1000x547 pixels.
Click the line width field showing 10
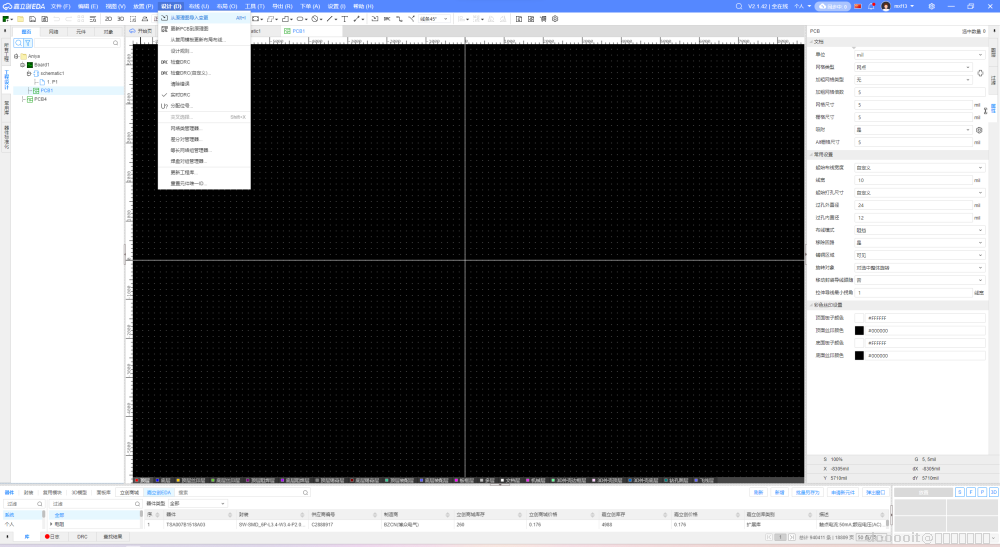[x=913, y=180]
